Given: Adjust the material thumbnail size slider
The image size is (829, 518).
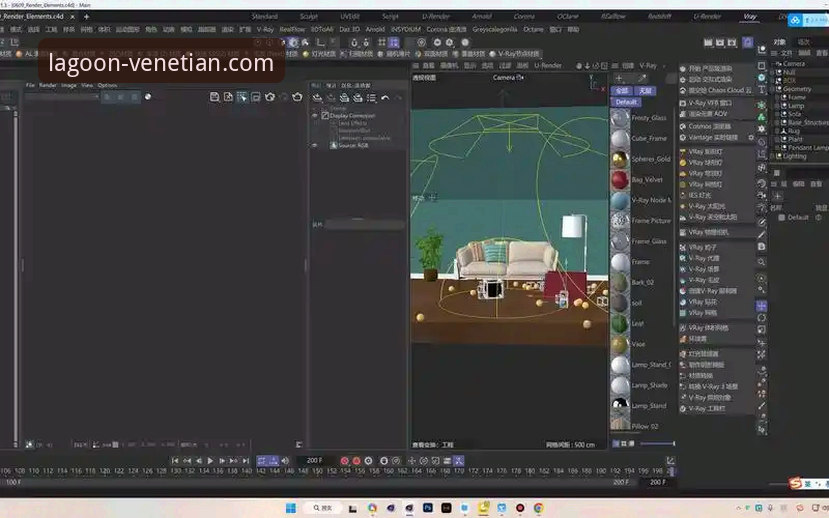Looking at the screenshot, I should pyautogui.click(x=657, y=443).
